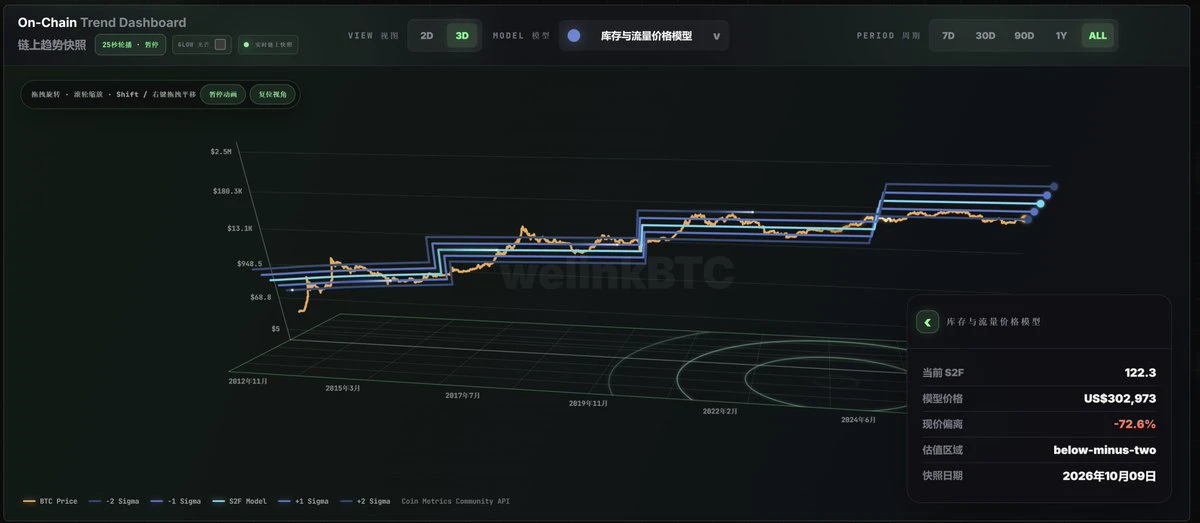Set the period to 7D
1200x523 pixels.
tap(948, 36)
